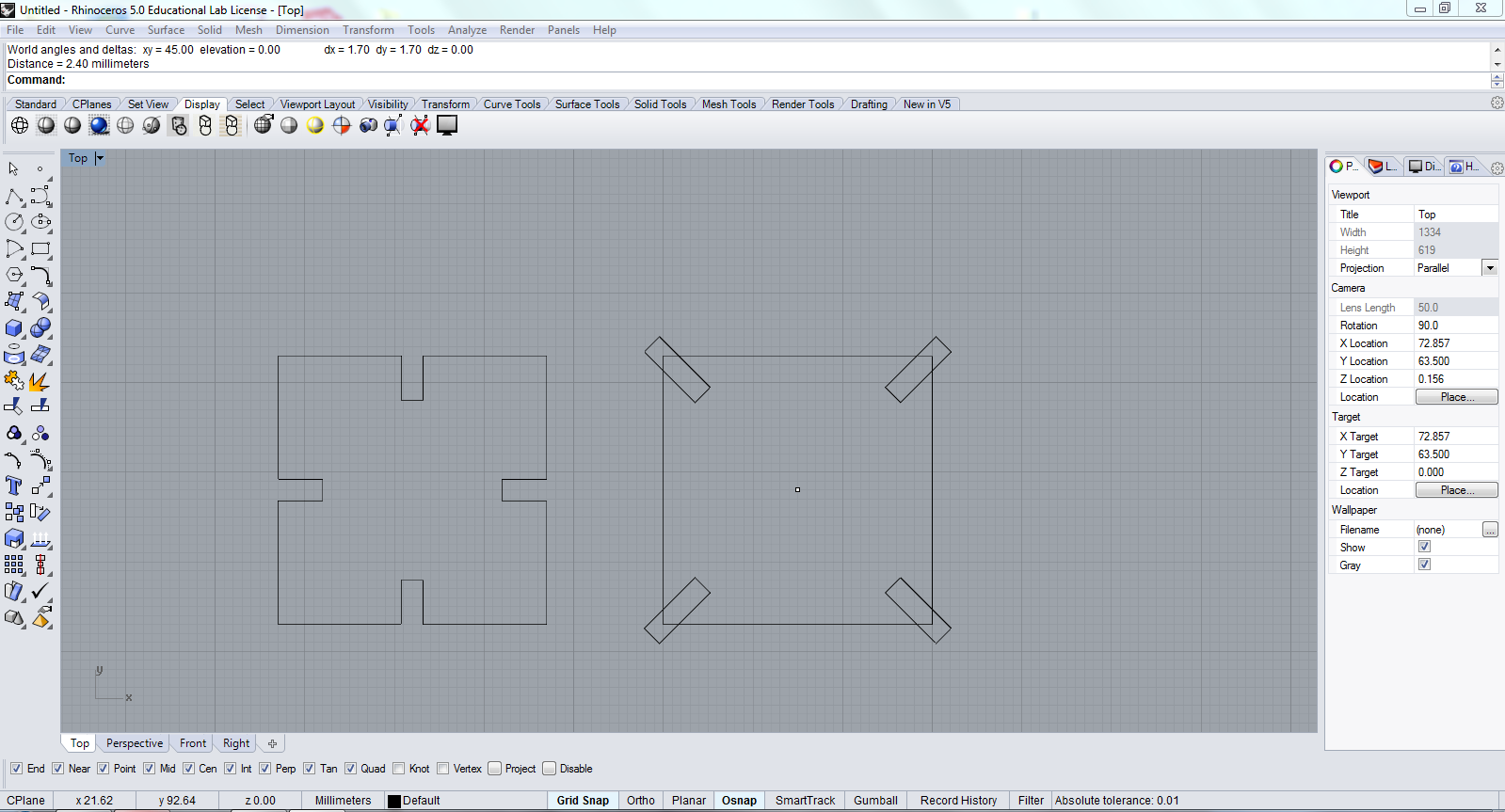Screen dimensions: 1505x812
Task: Open the Help panel tab icon
Action: (x=1464, y=167)
